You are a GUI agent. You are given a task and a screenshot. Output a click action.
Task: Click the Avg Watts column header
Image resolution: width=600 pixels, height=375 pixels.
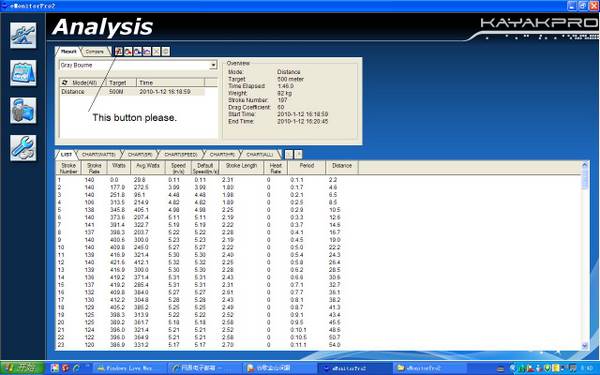148,168
